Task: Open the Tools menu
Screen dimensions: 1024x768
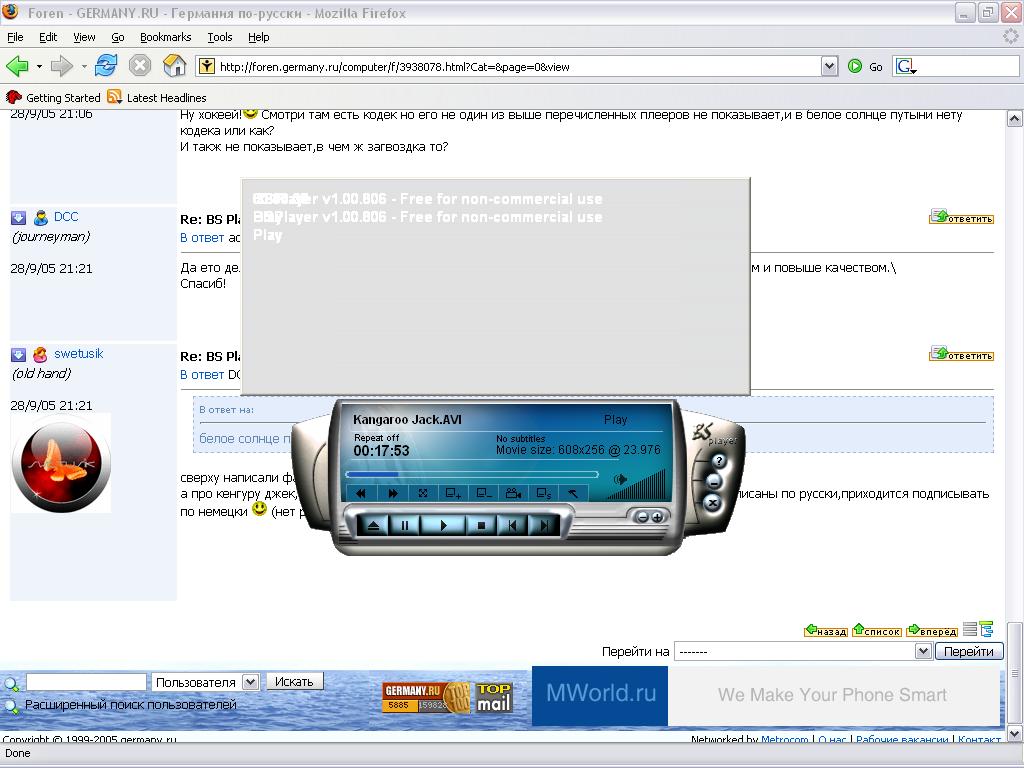Action: (220, 37)
